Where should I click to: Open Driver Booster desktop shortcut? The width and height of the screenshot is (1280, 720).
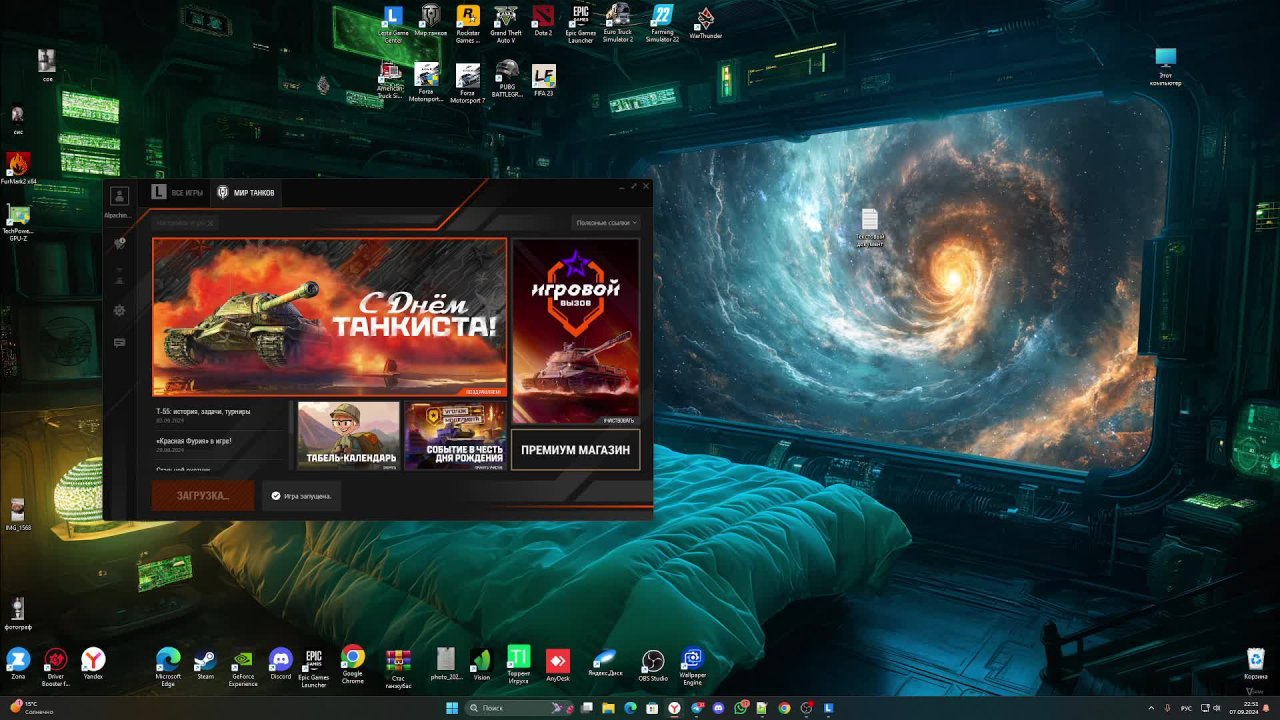tap(56, 666)
